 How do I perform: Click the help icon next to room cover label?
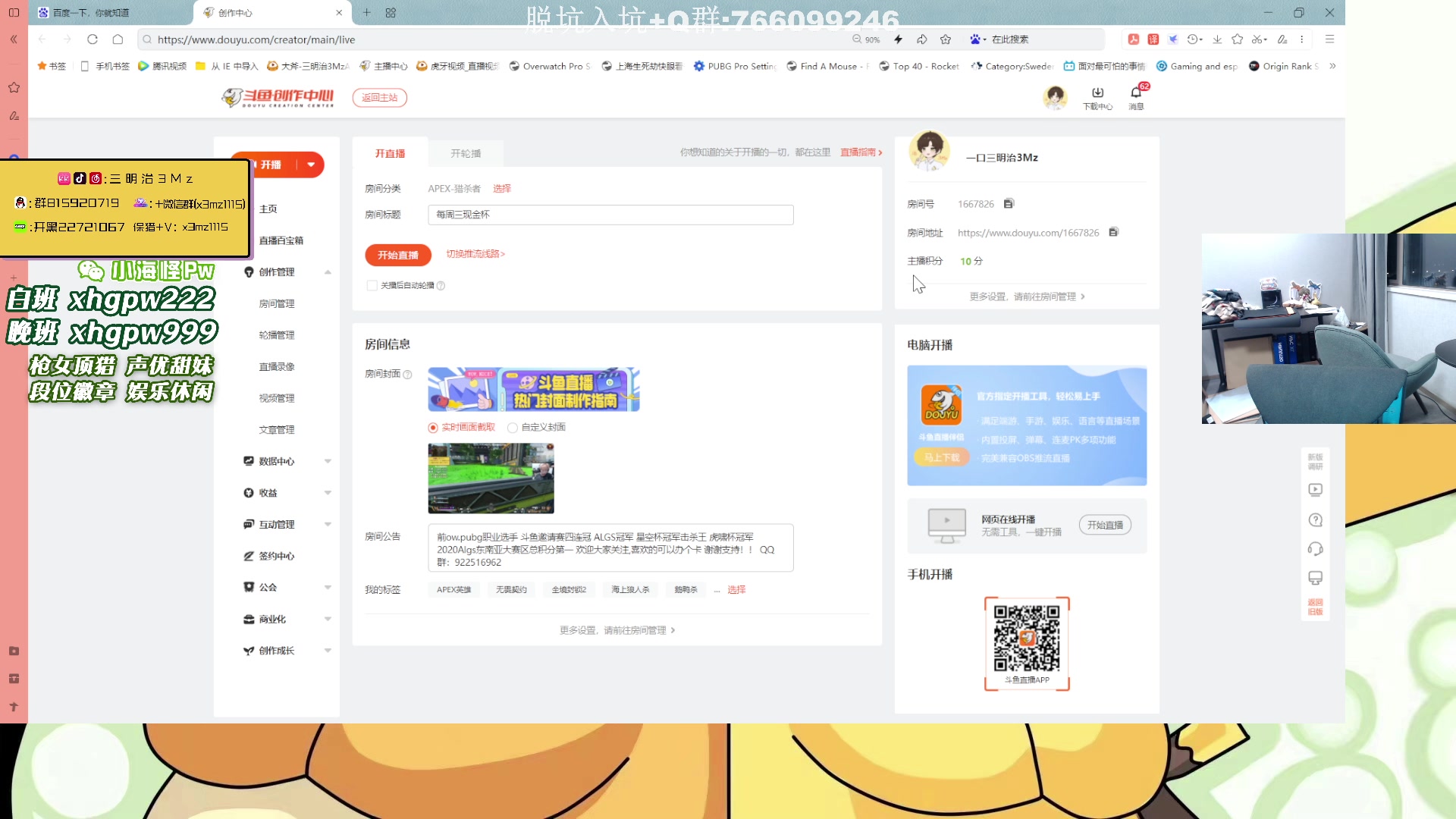pyautogui.click(x=407, y=375)
